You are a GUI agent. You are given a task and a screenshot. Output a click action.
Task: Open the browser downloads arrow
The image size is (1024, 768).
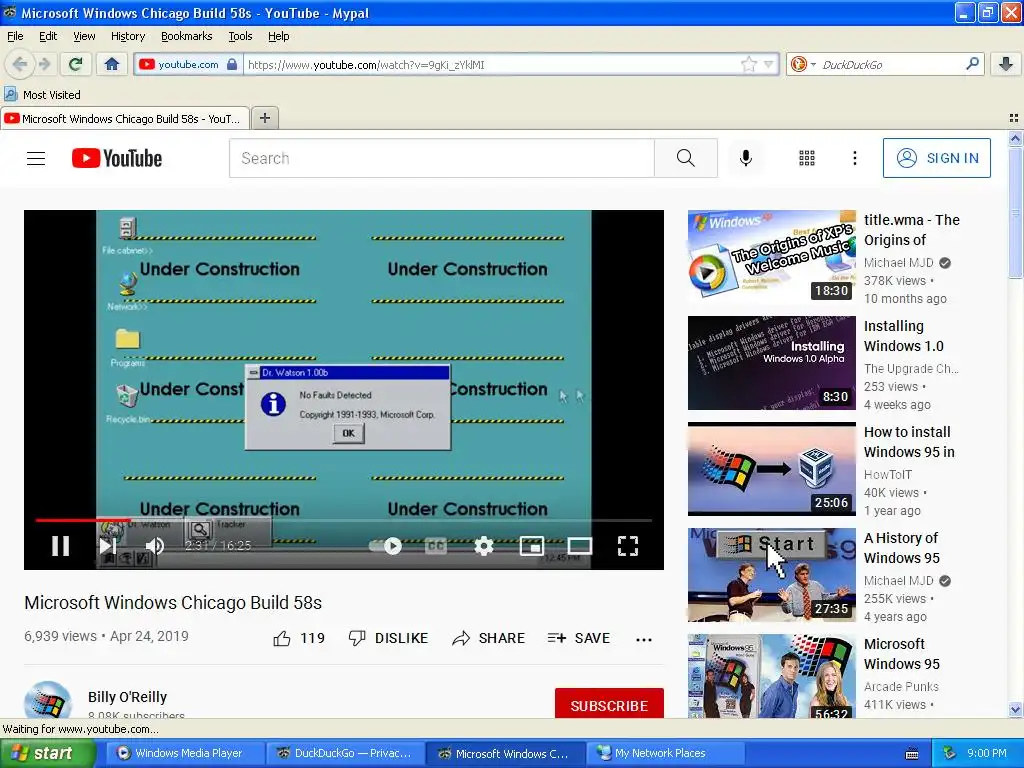click(1006, 64)
